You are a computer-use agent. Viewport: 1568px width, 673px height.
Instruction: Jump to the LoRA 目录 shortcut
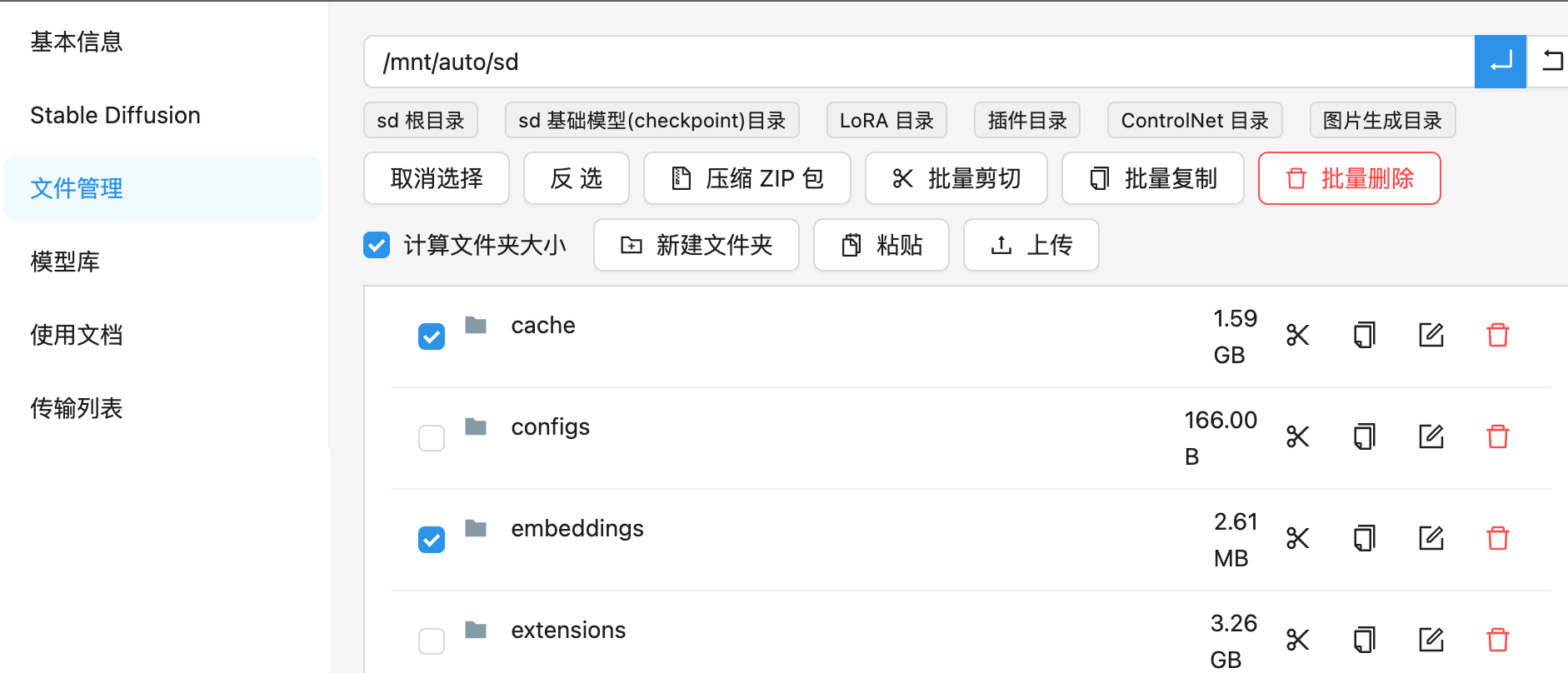coord(886,121)
